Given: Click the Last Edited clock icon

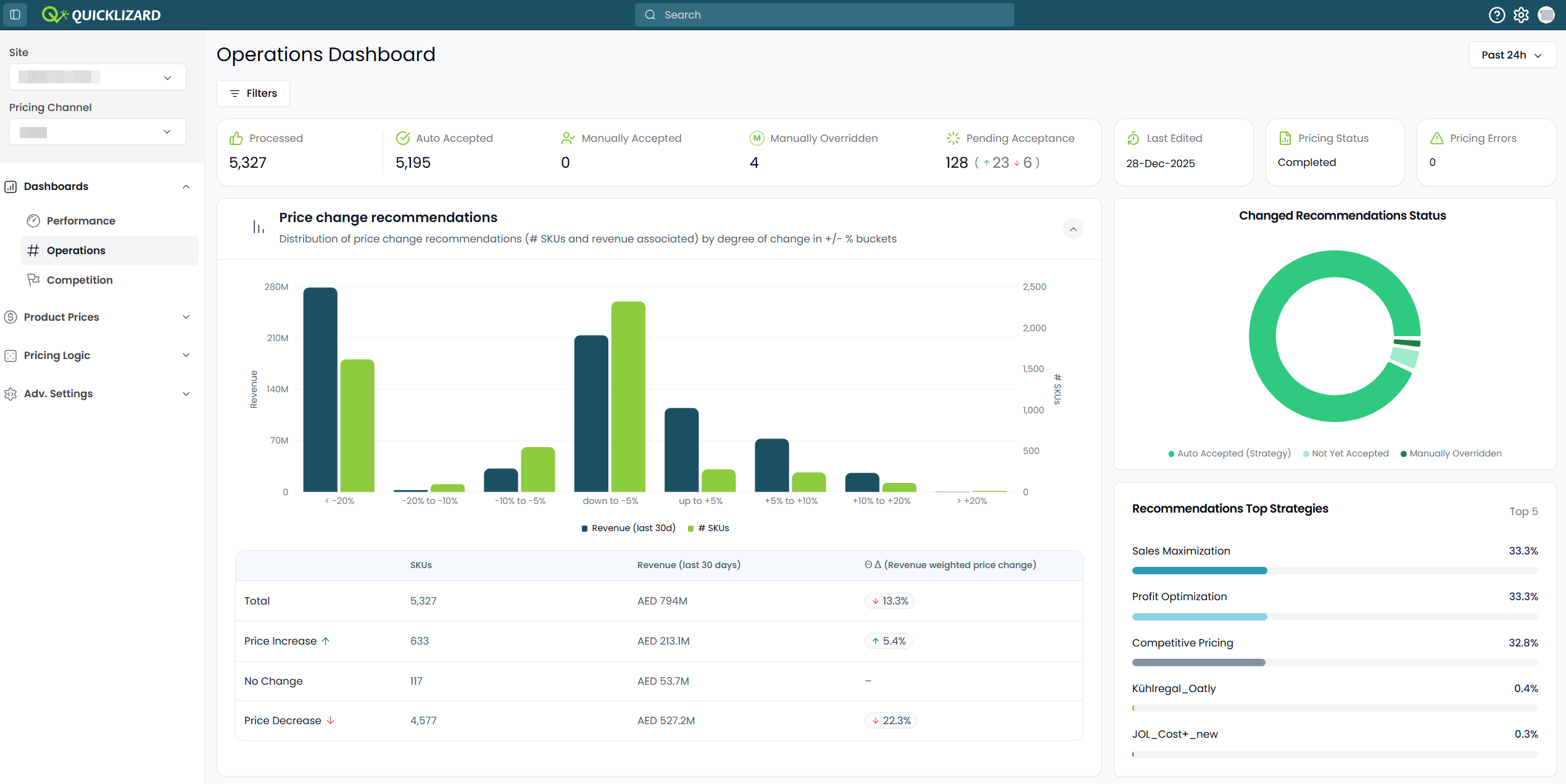Looking at the screenshot, I should tap(1133, 138).
